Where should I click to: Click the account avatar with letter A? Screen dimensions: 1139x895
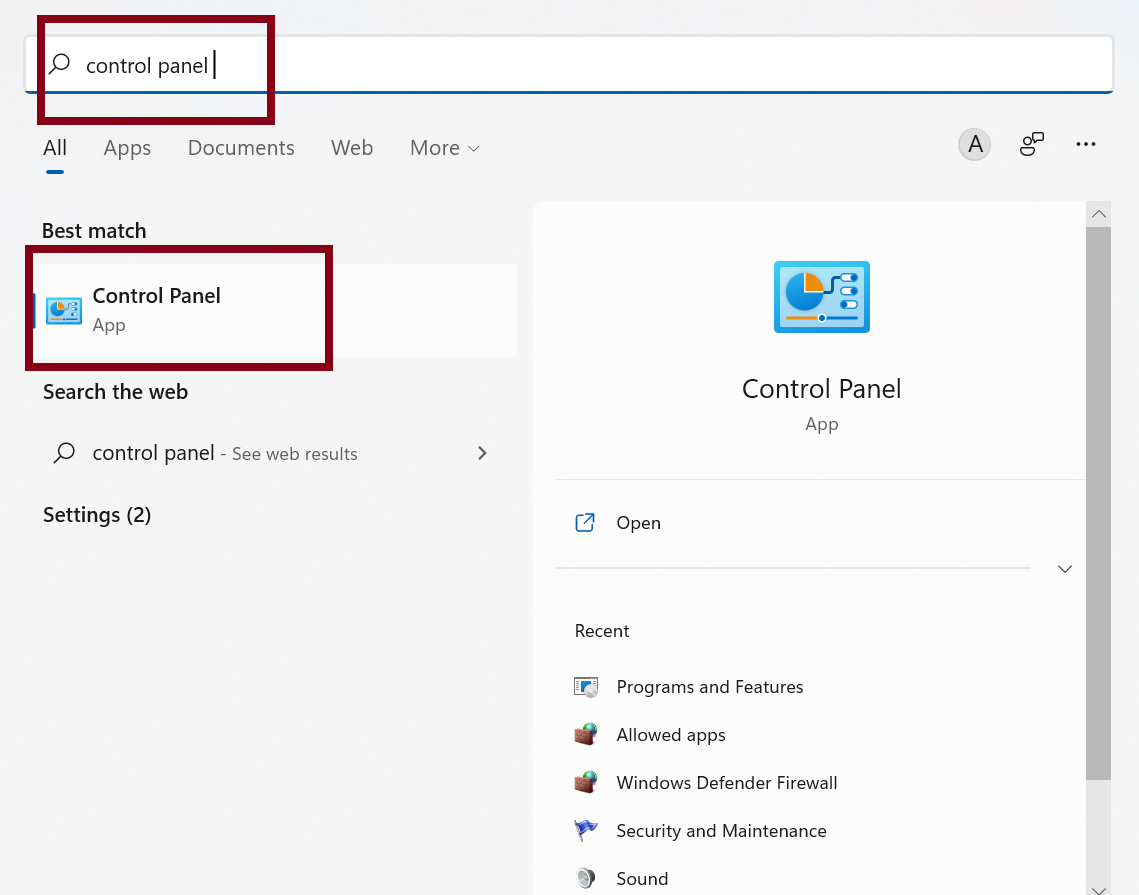click(974, 144)
